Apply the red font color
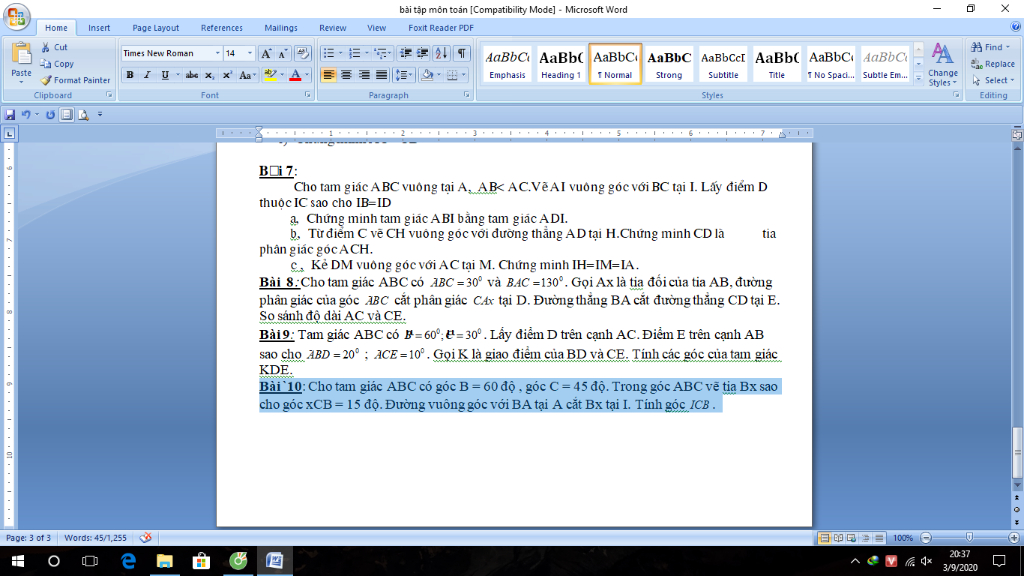This screenshot has width=1024, height=576. 295,75
